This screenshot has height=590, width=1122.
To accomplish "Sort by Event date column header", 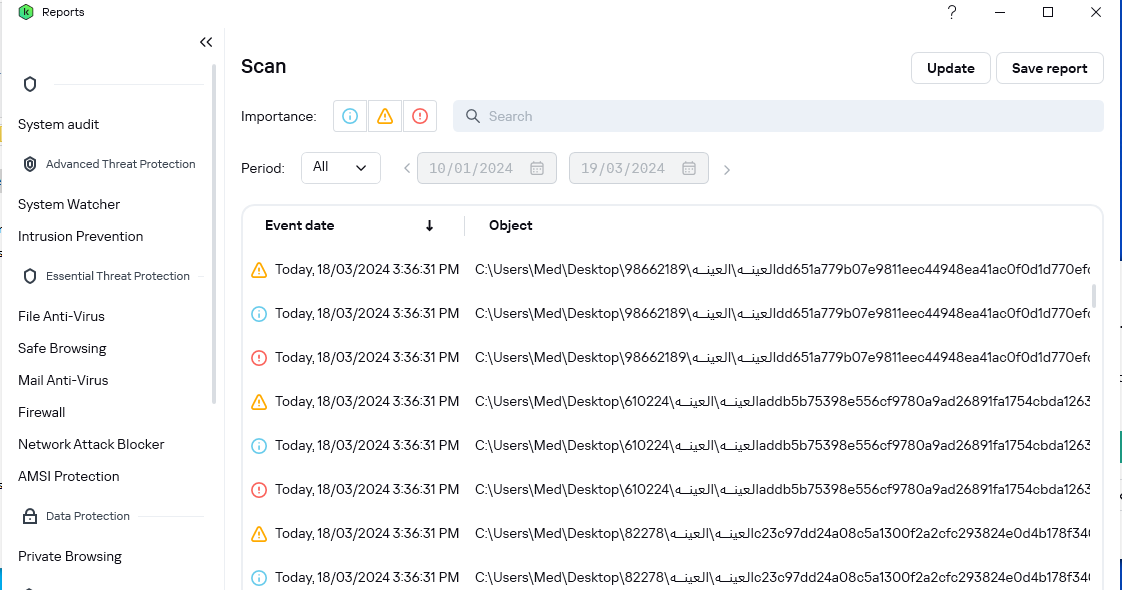I will (x=299, y=225).
